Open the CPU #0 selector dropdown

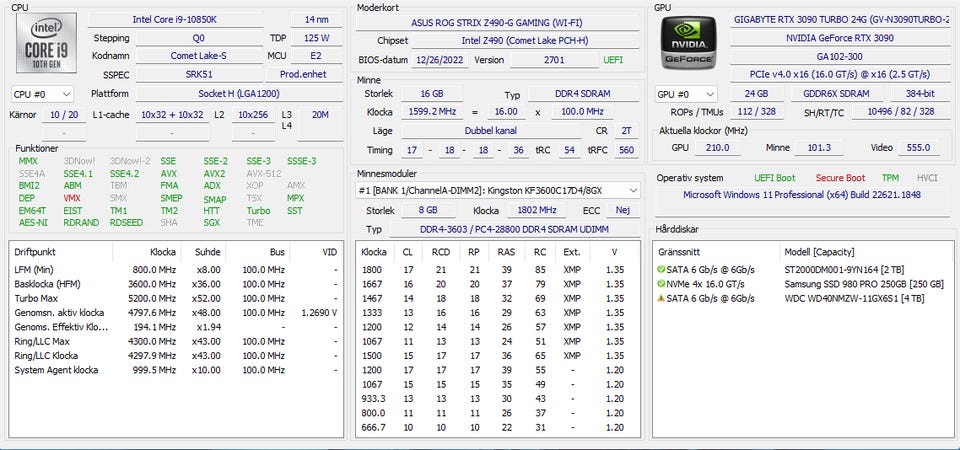[42, 93]
